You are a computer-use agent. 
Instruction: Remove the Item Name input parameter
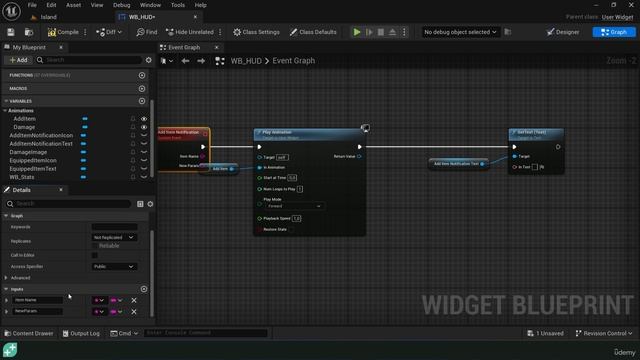pos(134,300)
